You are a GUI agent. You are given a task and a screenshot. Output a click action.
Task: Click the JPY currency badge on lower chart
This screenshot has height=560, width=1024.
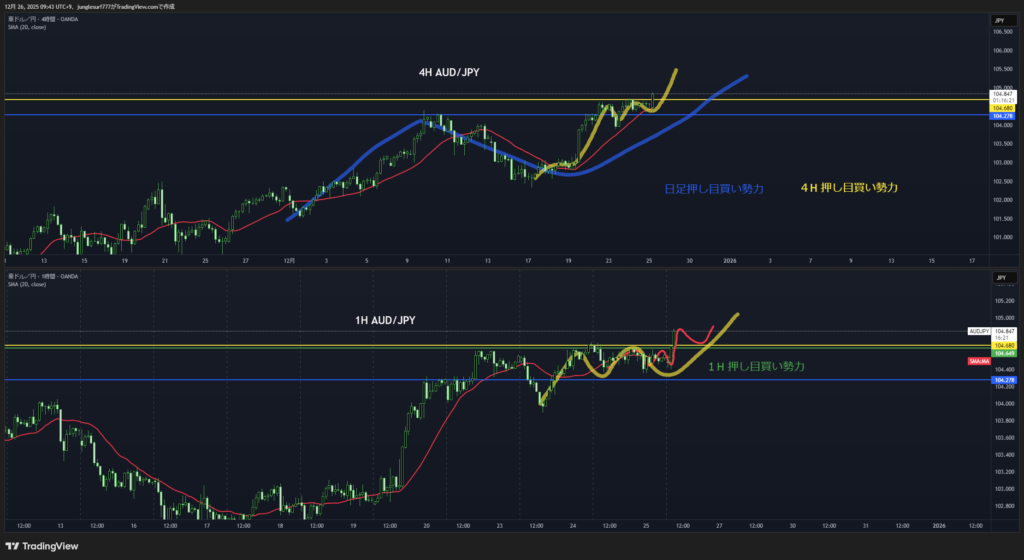[998, 275]
